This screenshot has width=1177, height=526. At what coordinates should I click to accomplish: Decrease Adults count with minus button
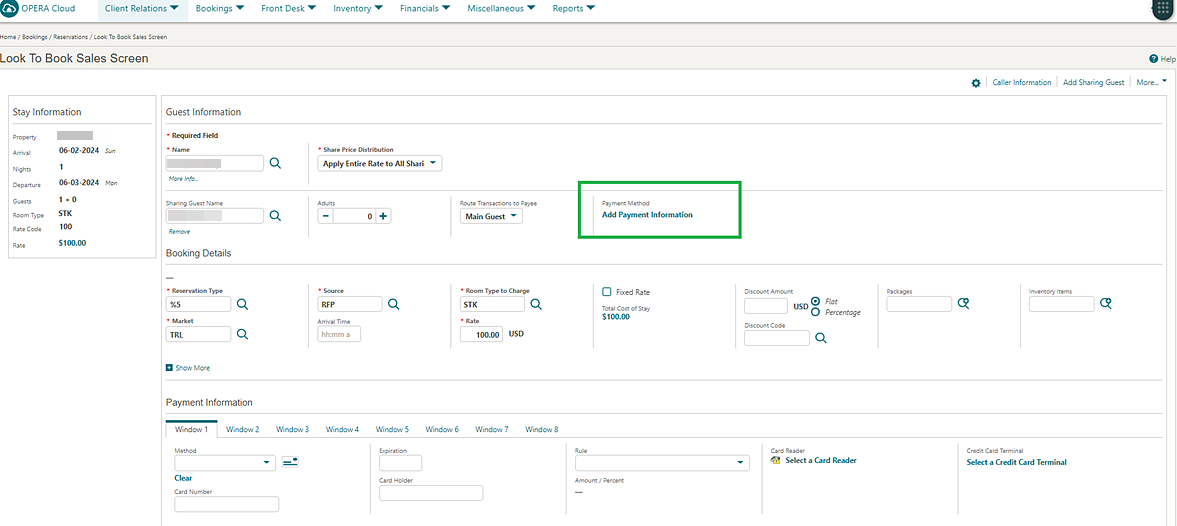coord(326,216)
